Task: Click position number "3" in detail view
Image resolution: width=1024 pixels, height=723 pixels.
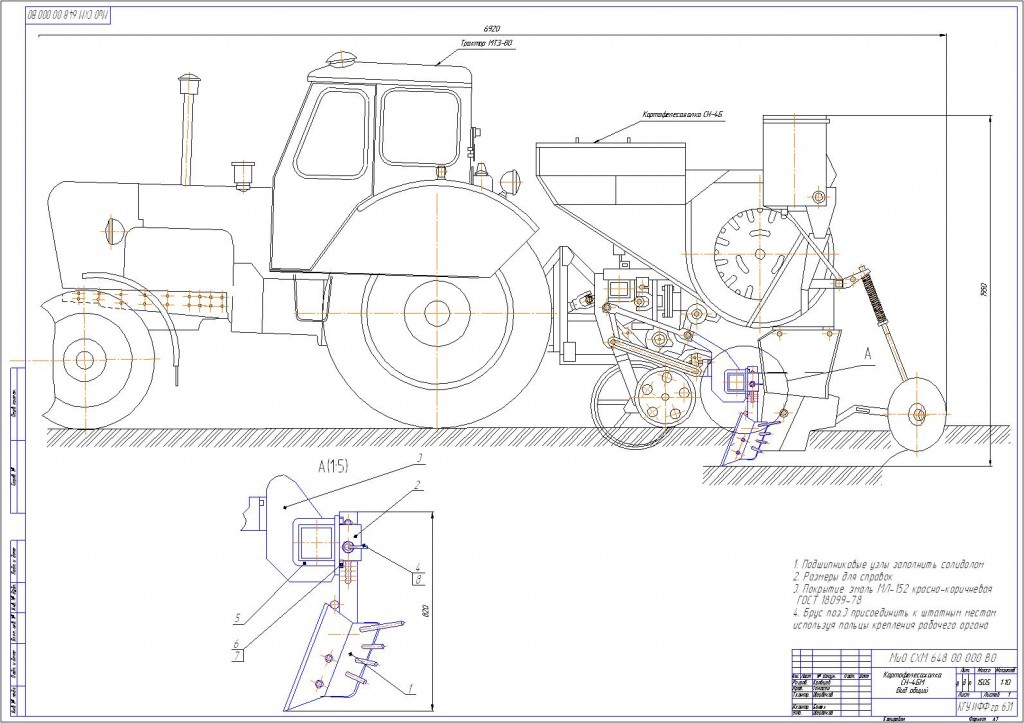Action: [422, 458]
